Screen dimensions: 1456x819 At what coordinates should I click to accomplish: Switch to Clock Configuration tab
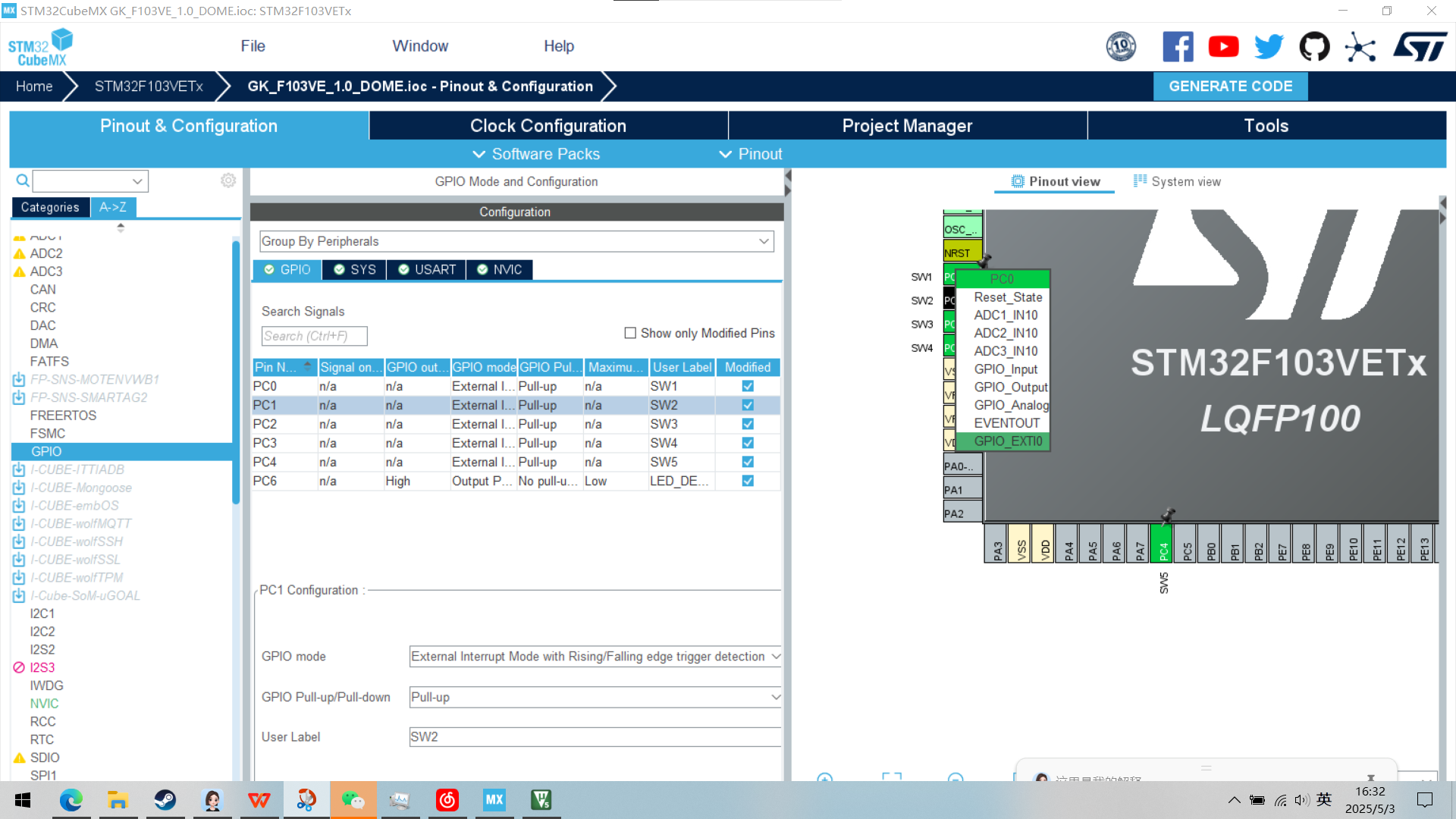(548, 126)
